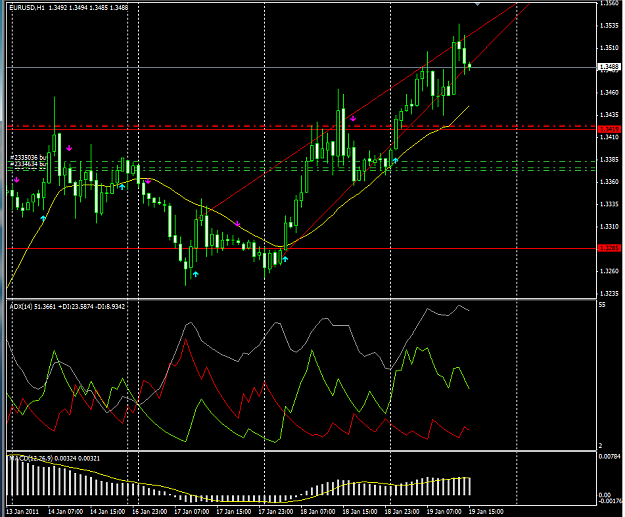This screenshot has width=625, height=517.
Task: Click the 1.3360 price axis label
Action: point(609,182)
